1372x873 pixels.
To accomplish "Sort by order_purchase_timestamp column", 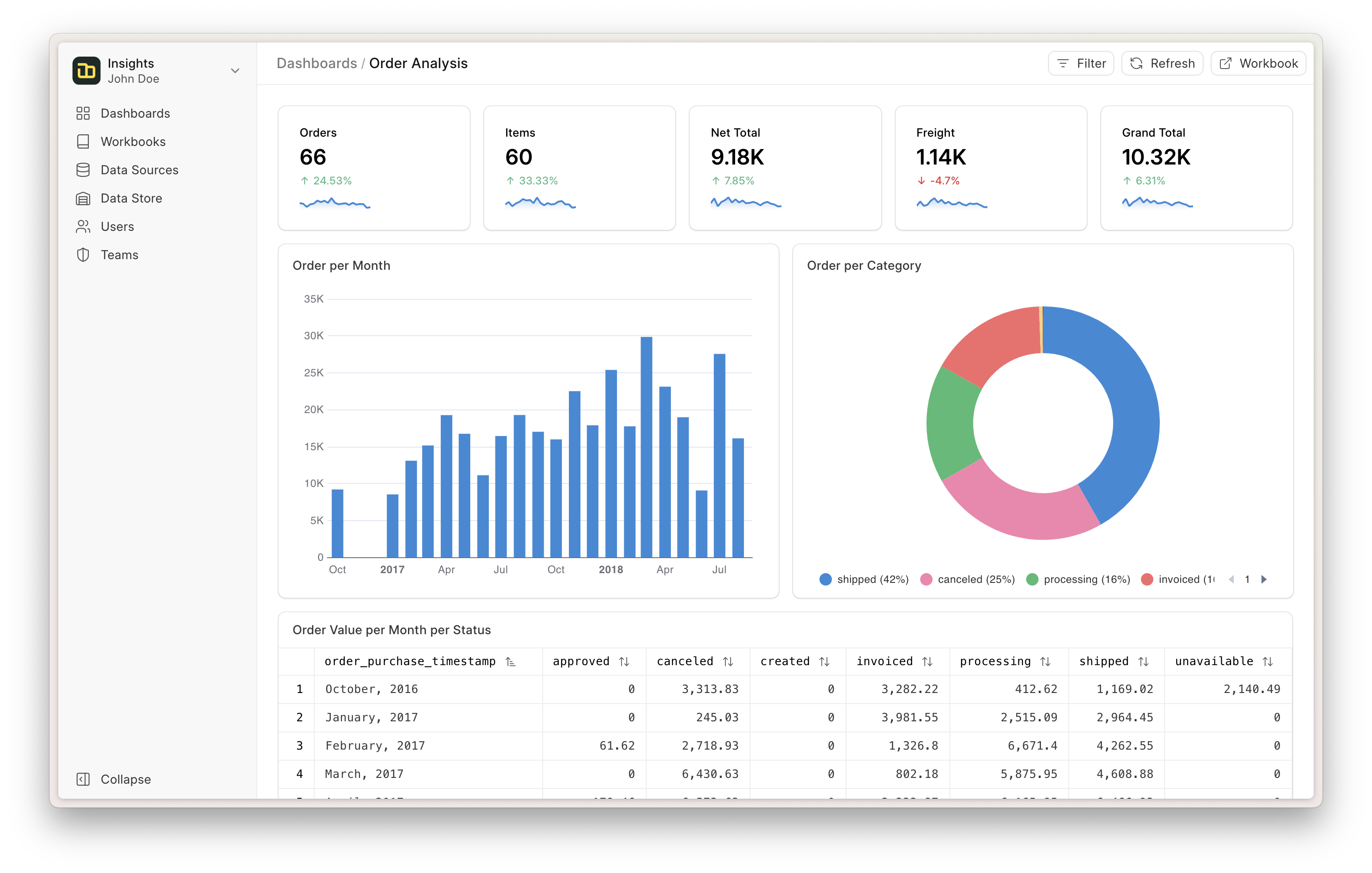I will point(511,662).
